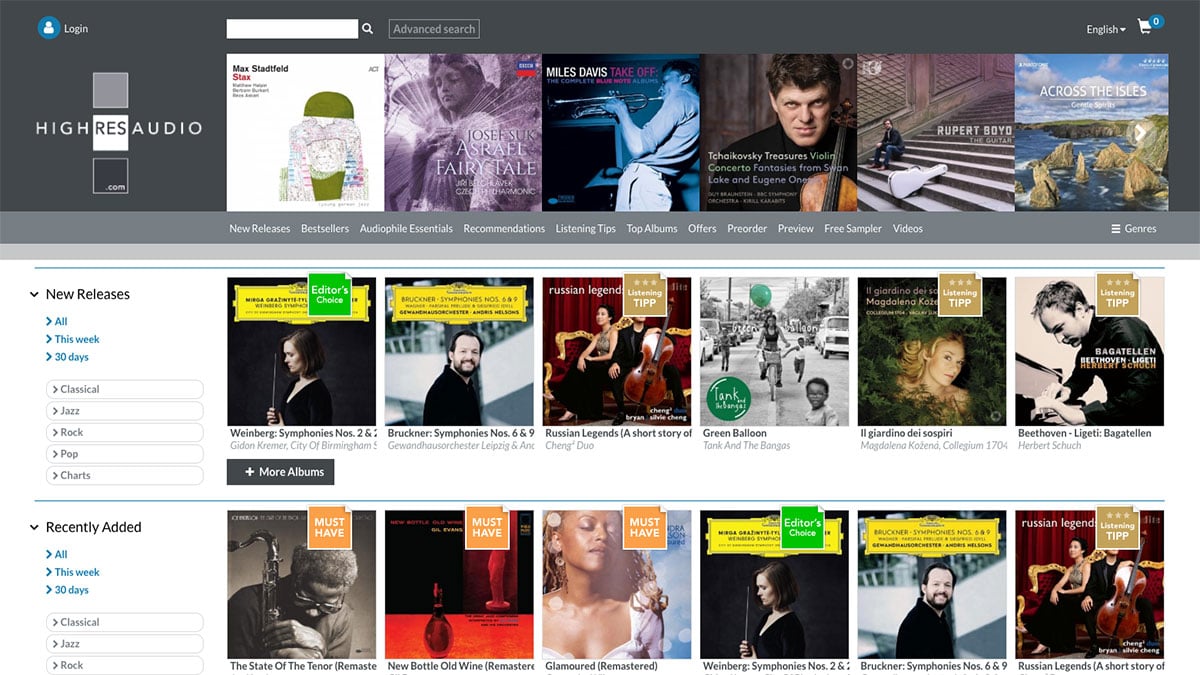Click the Listening TIPP badge on Beethoven - Ligeti
The height and width of the screenshot is (675, 1200).
coord(1117,295)
